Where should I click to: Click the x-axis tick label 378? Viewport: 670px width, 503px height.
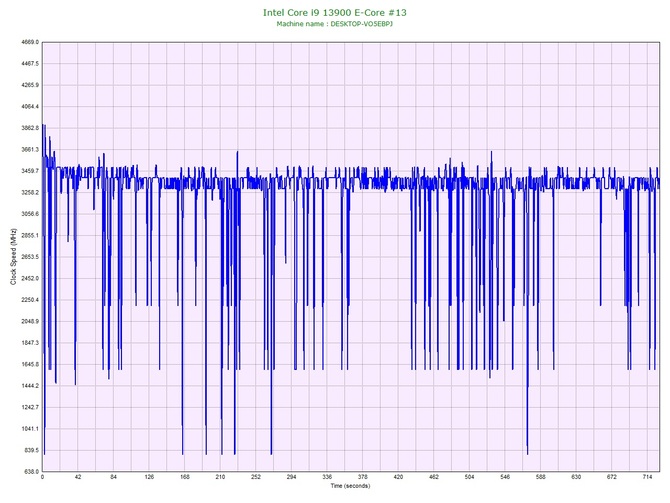coord(363,477)
